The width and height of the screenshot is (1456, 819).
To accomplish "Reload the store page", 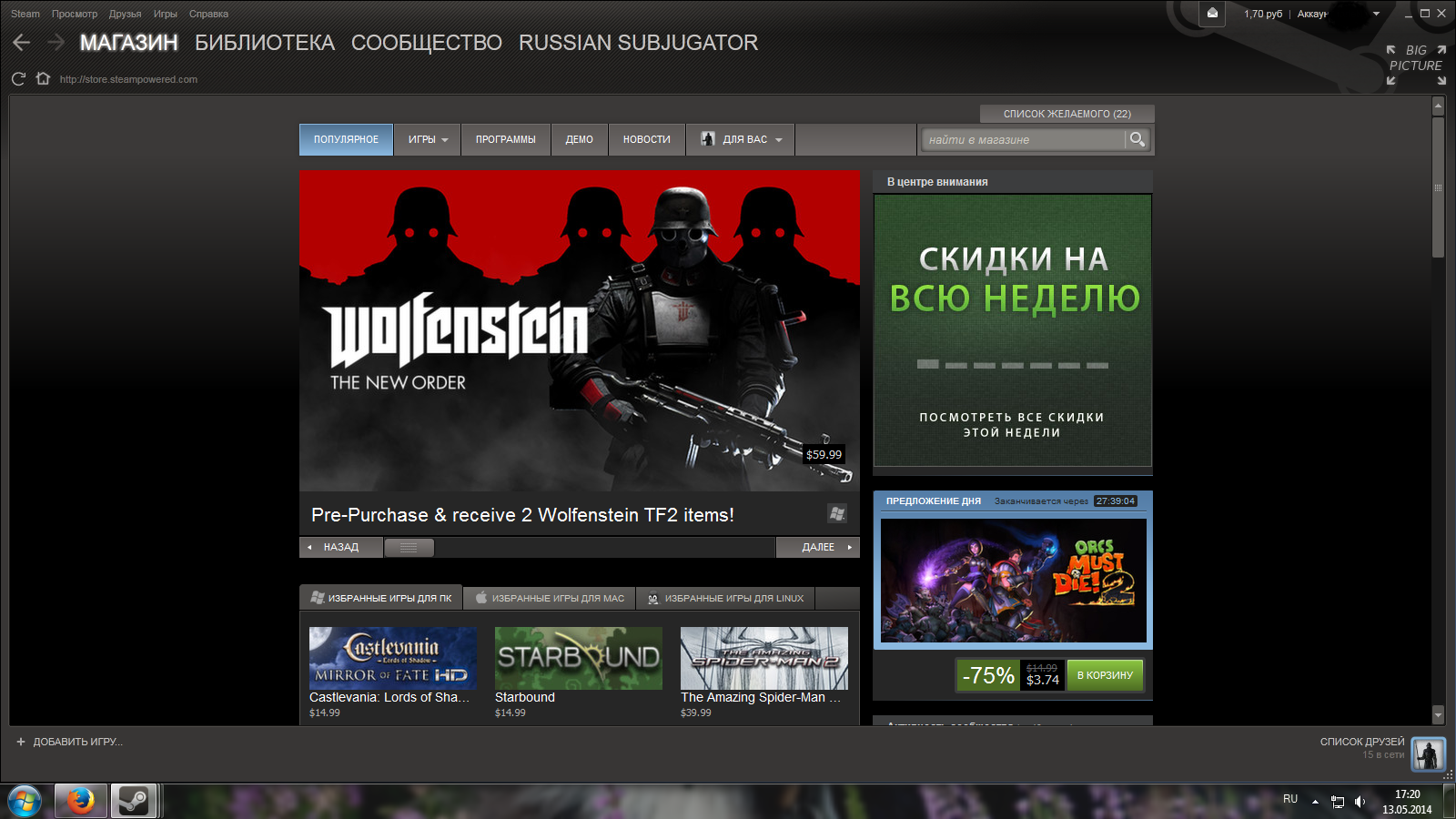I will coord(18,79).
